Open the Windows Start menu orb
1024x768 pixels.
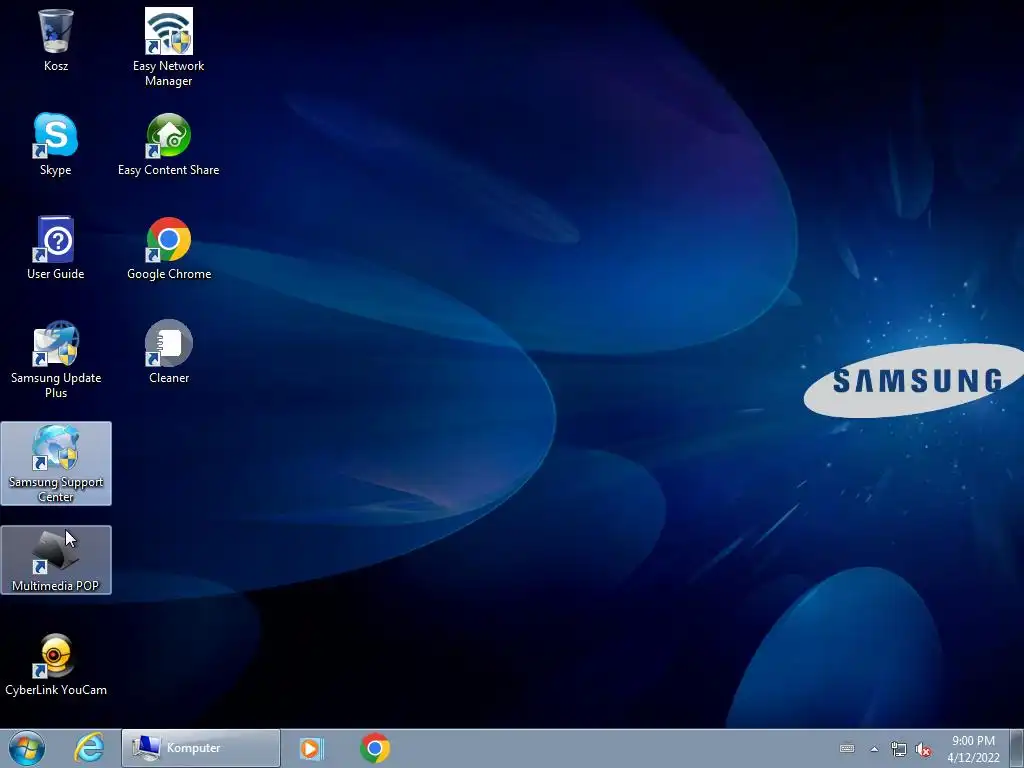[x=27, y=748]
